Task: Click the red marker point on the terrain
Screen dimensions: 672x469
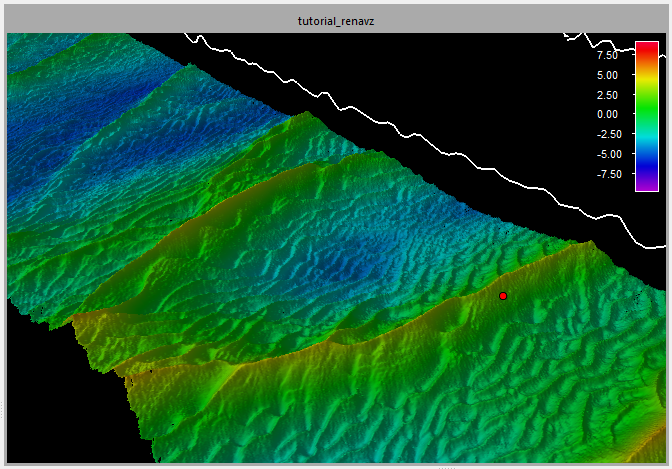Action: [503, 296]
